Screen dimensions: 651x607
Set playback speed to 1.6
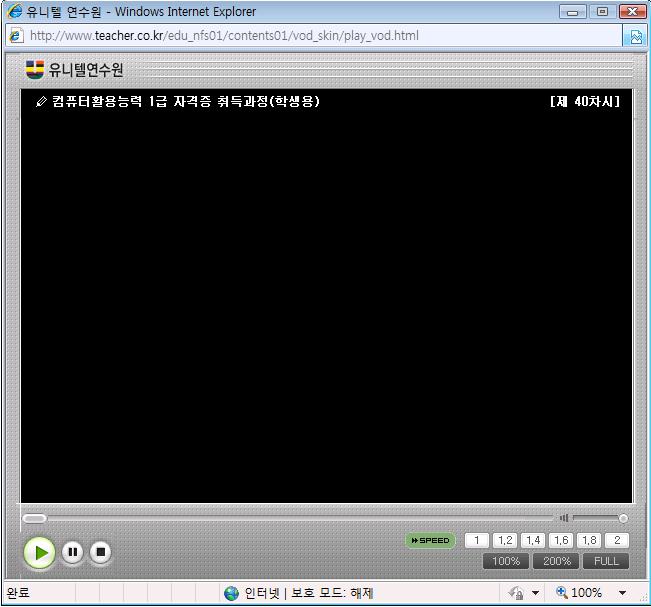(561, 540)
